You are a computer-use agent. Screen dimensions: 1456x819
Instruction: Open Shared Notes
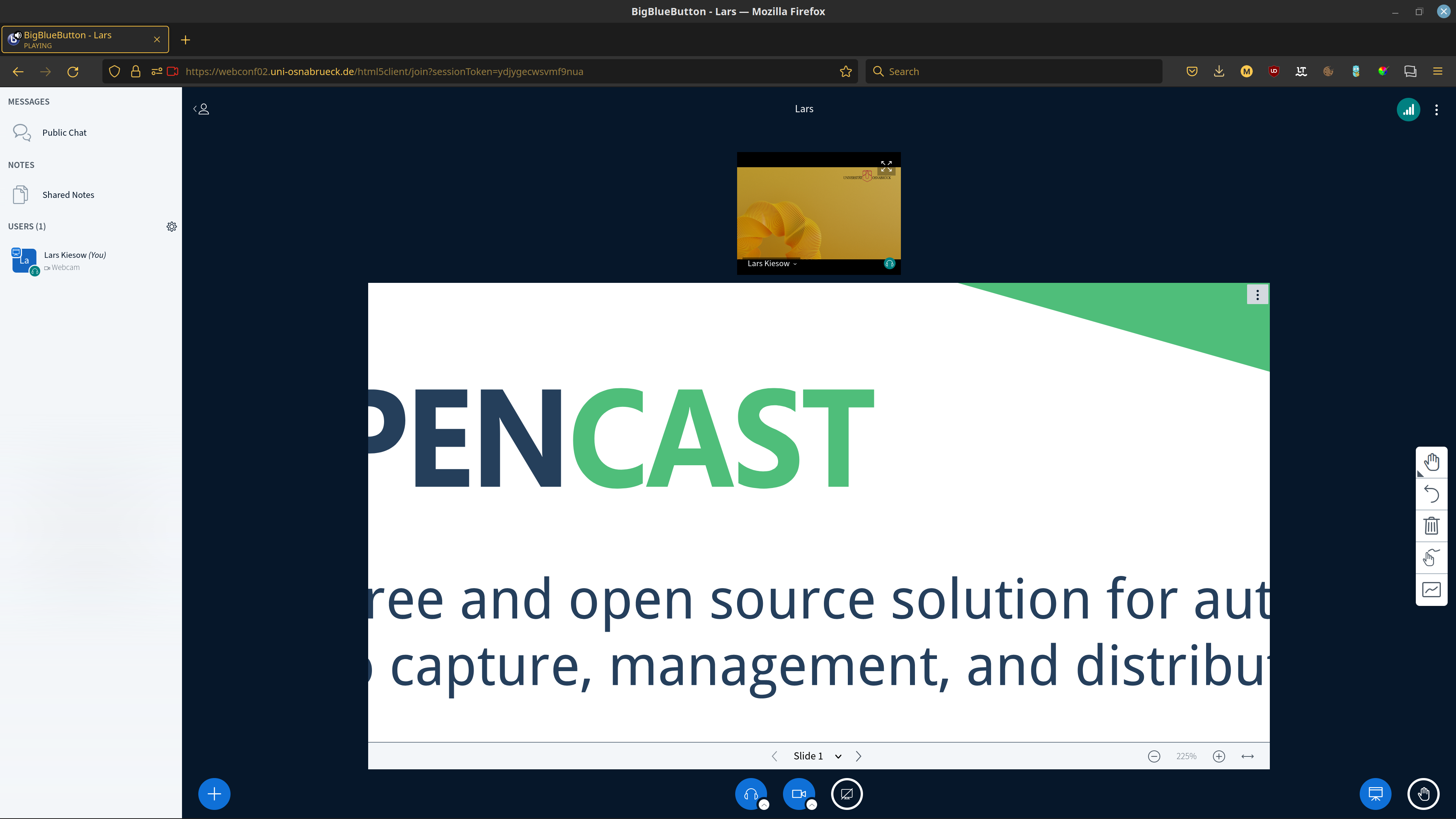(68, 195)
